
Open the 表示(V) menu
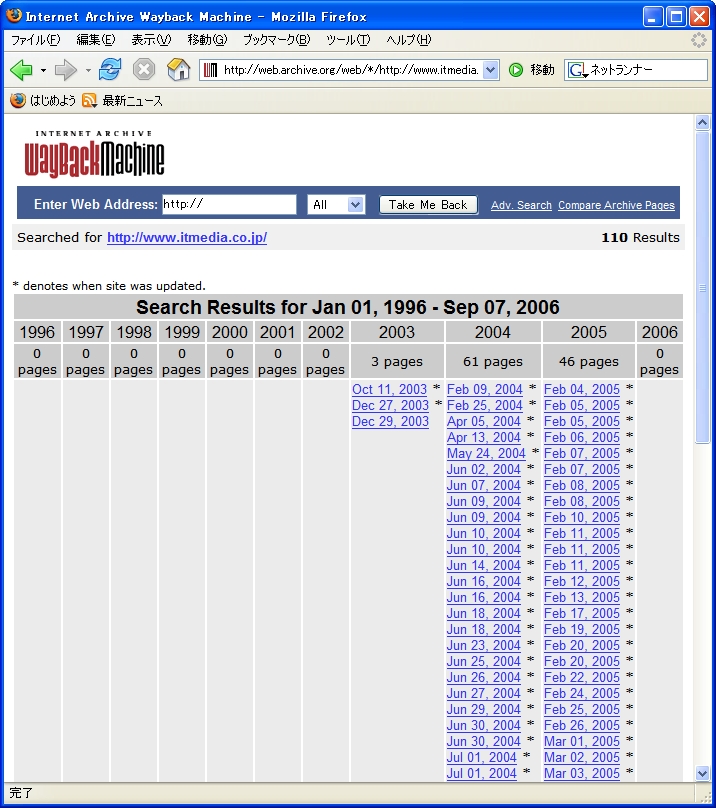[x=151, y=40]
